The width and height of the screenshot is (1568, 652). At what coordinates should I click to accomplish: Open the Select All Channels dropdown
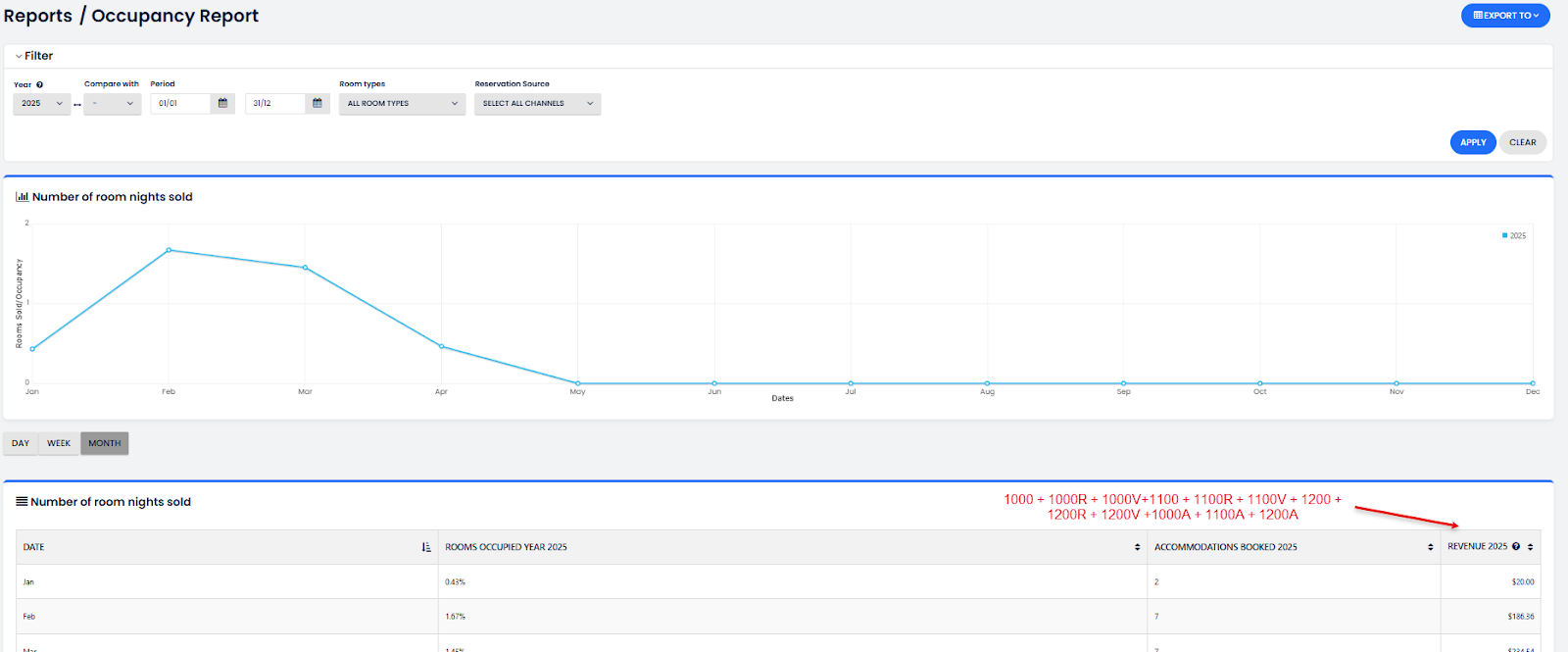point(537,103)
